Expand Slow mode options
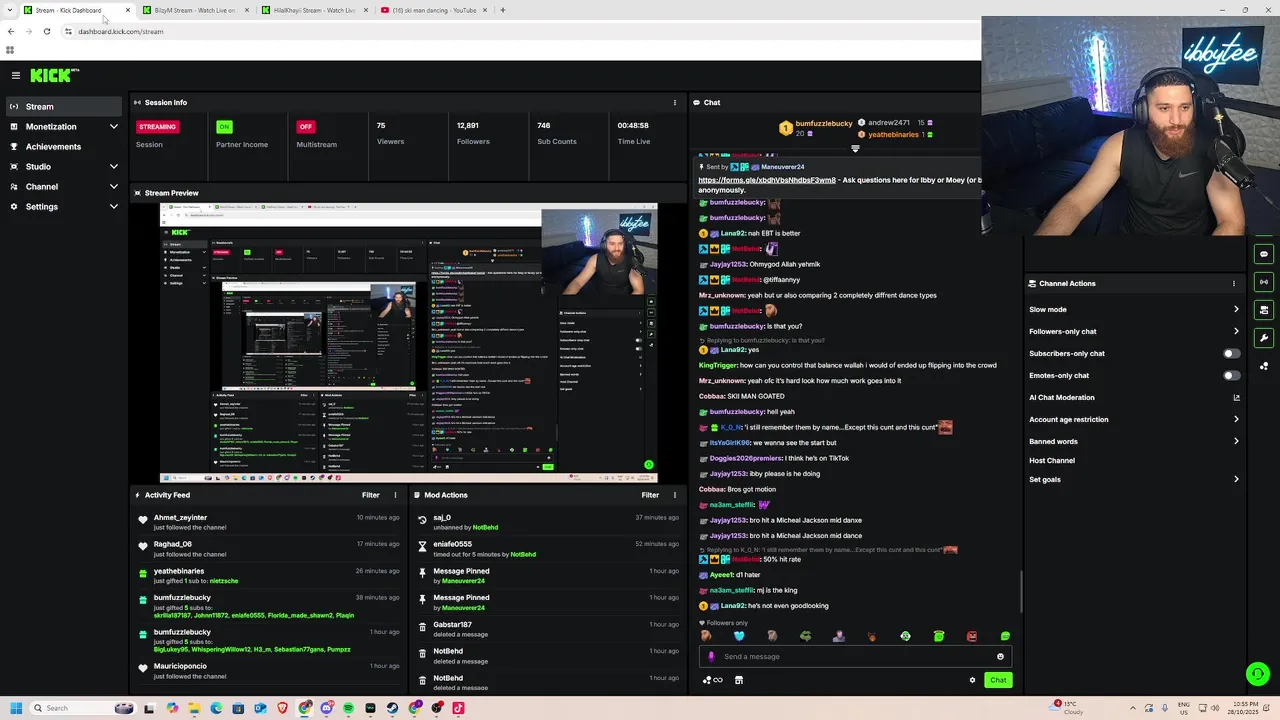Screen dimensions: 1280x720 (x=1236, y=309)
